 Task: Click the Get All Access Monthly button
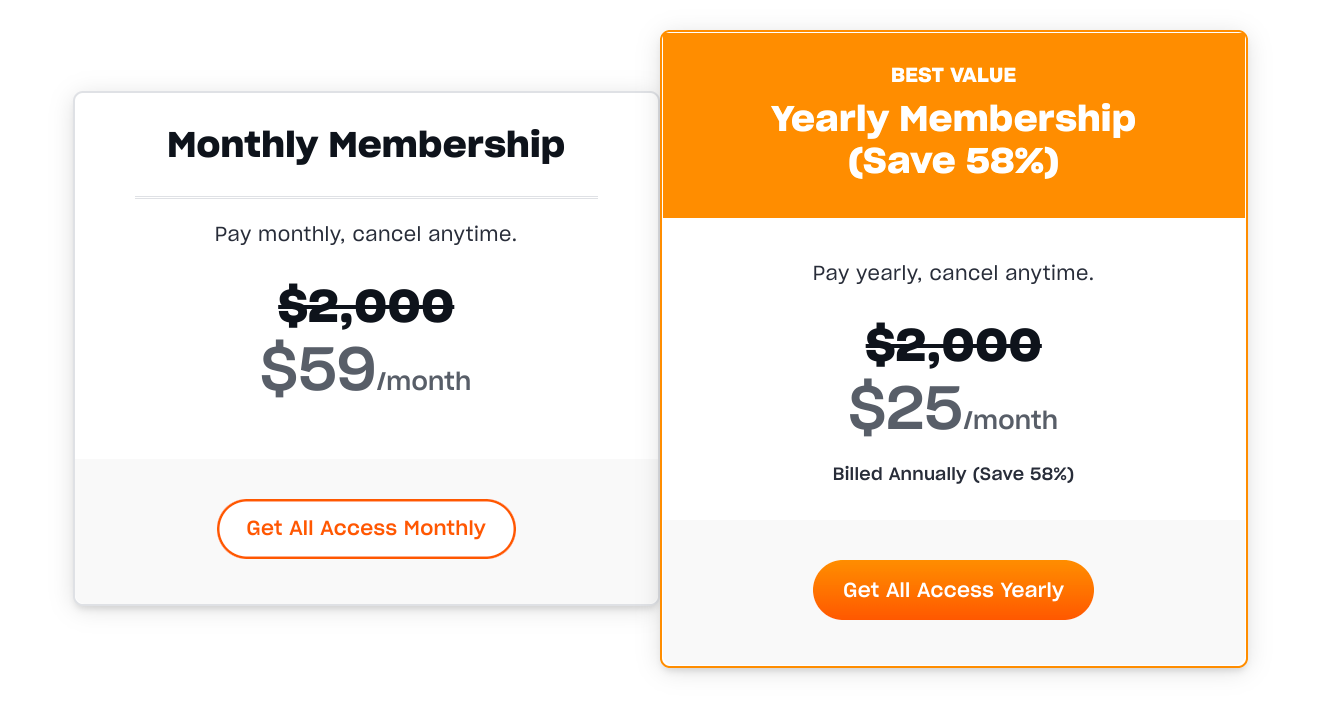click(x=366, y=529)
